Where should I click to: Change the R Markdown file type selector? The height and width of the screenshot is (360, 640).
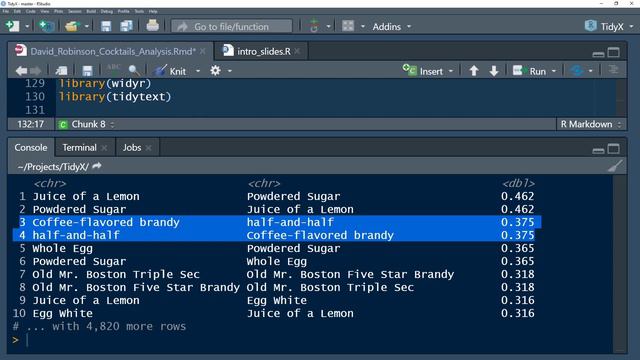point(591,124)
